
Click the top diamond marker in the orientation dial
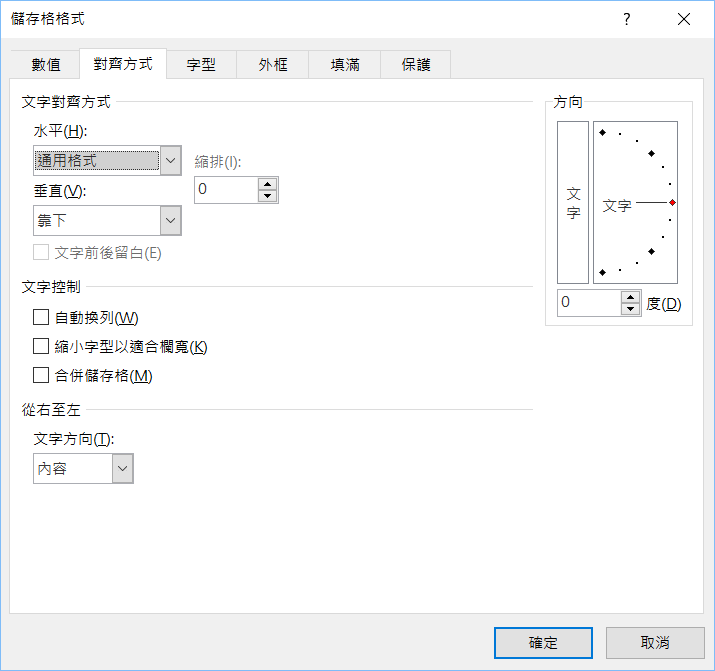602,133
